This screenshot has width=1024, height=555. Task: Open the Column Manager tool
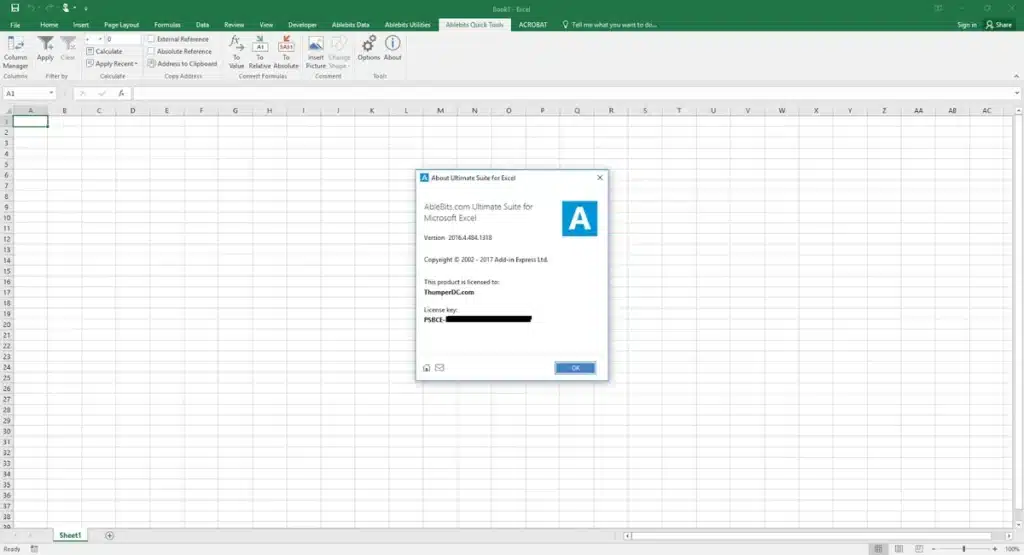[x=15, y=52]
